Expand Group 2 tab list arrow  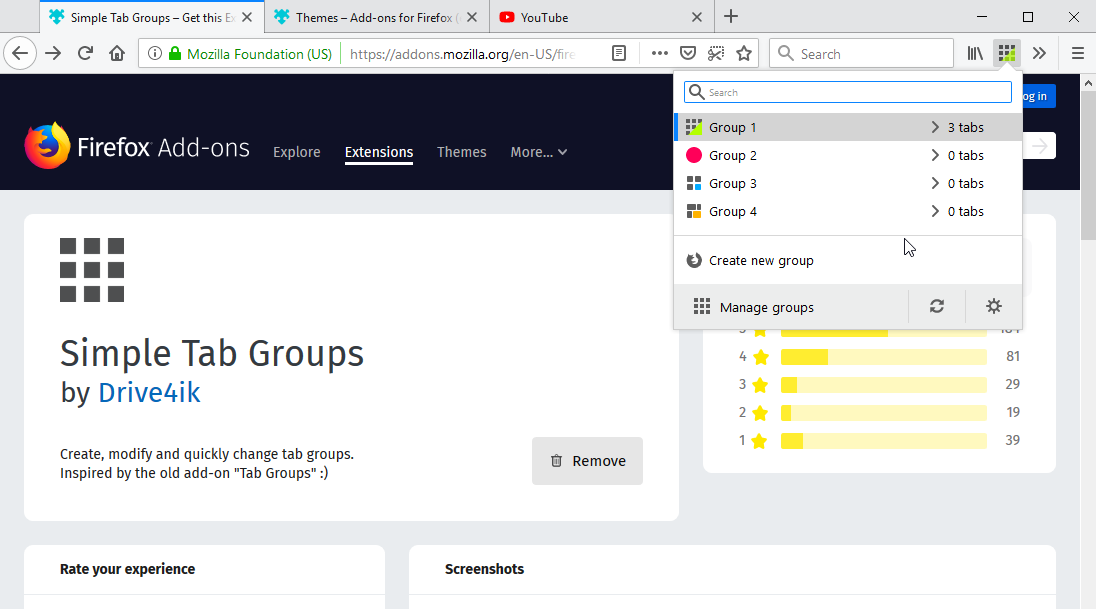tap(935, 156)
